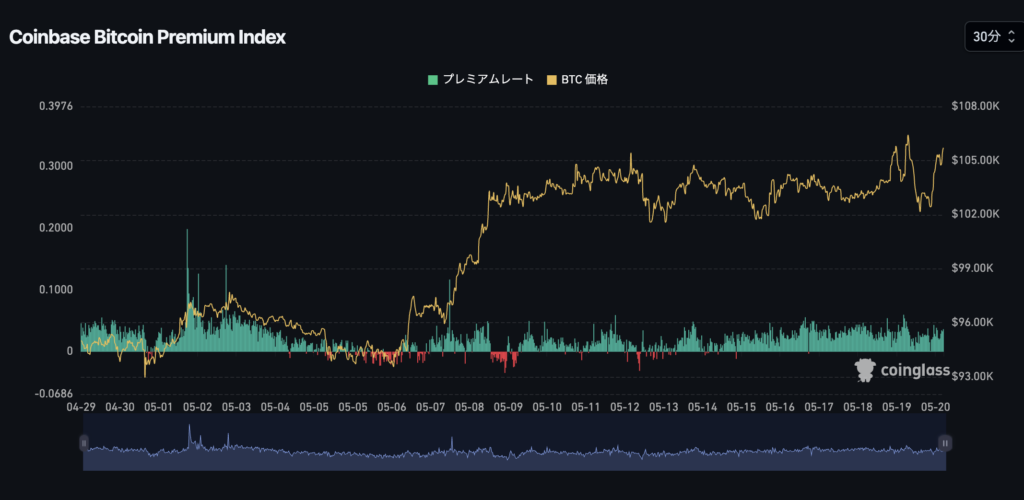Click the 0.3000 left axis label
The width and height of the screenshot is (1024, 500).
(x=55, y=166)
